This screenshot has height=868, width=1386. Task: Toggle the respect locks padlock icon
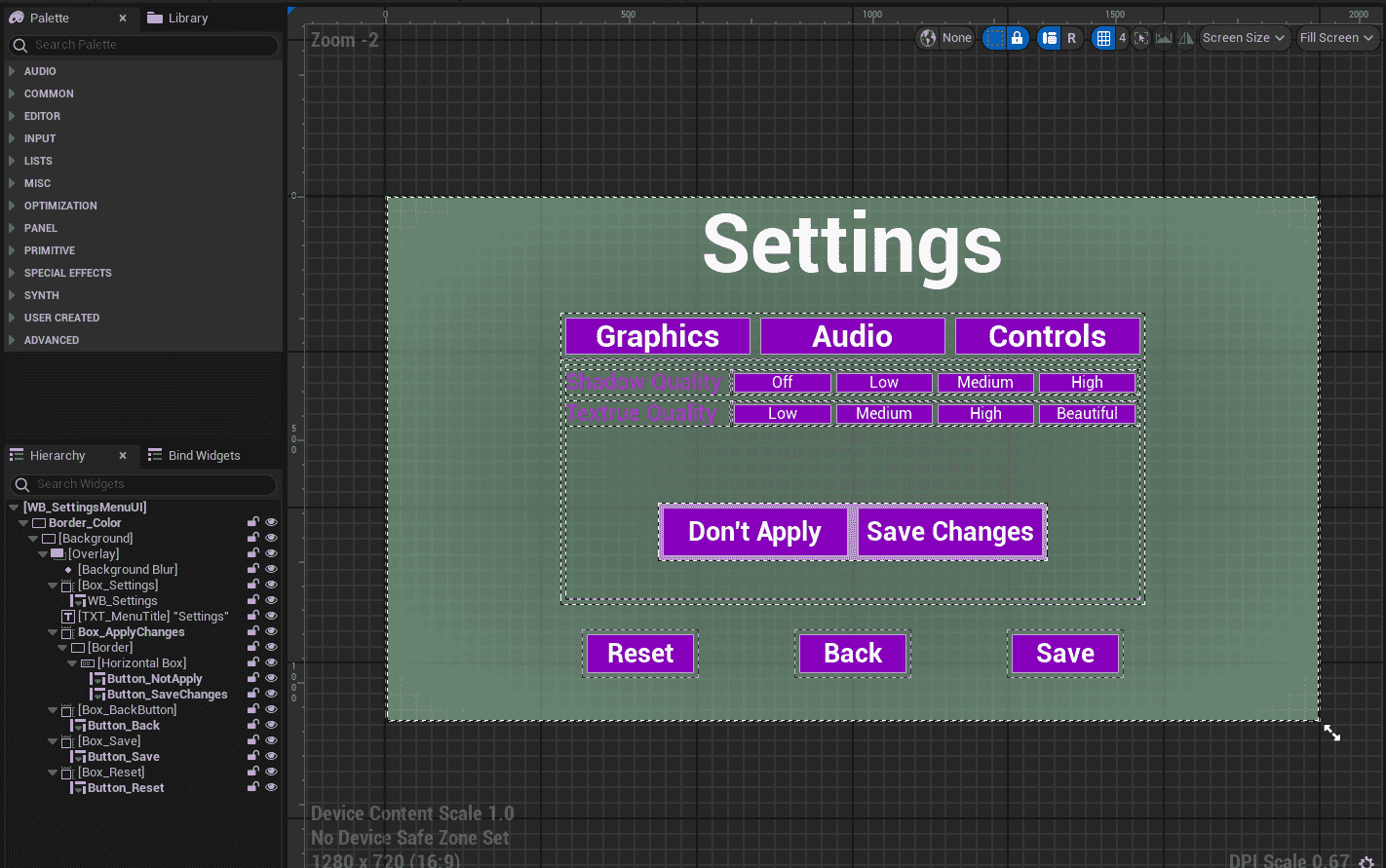(1017, 38)
